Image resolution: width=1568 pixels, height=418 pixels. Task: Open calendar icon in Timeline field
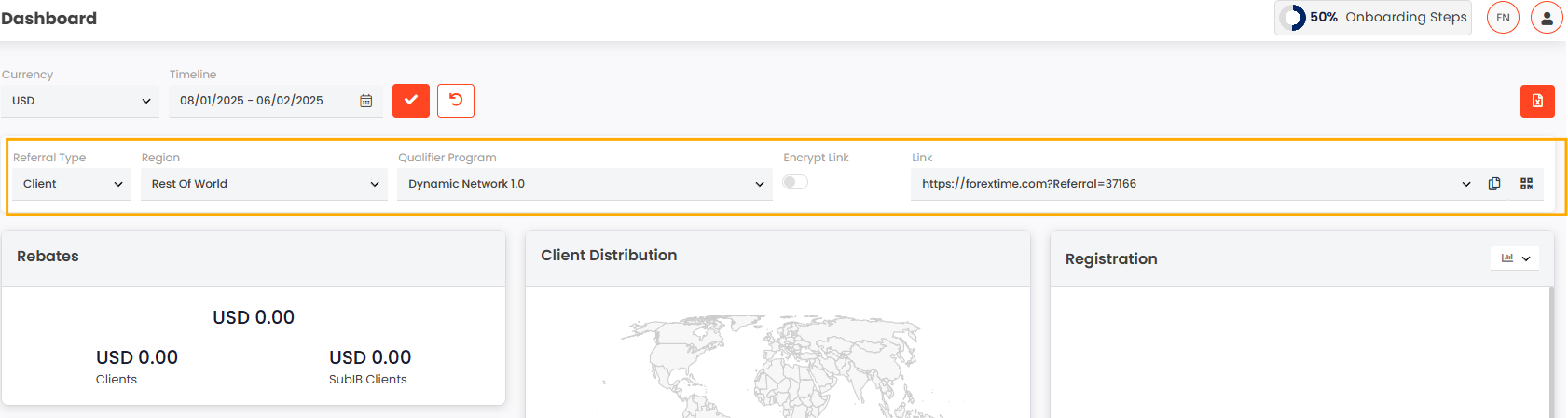[x=366, y=101]
